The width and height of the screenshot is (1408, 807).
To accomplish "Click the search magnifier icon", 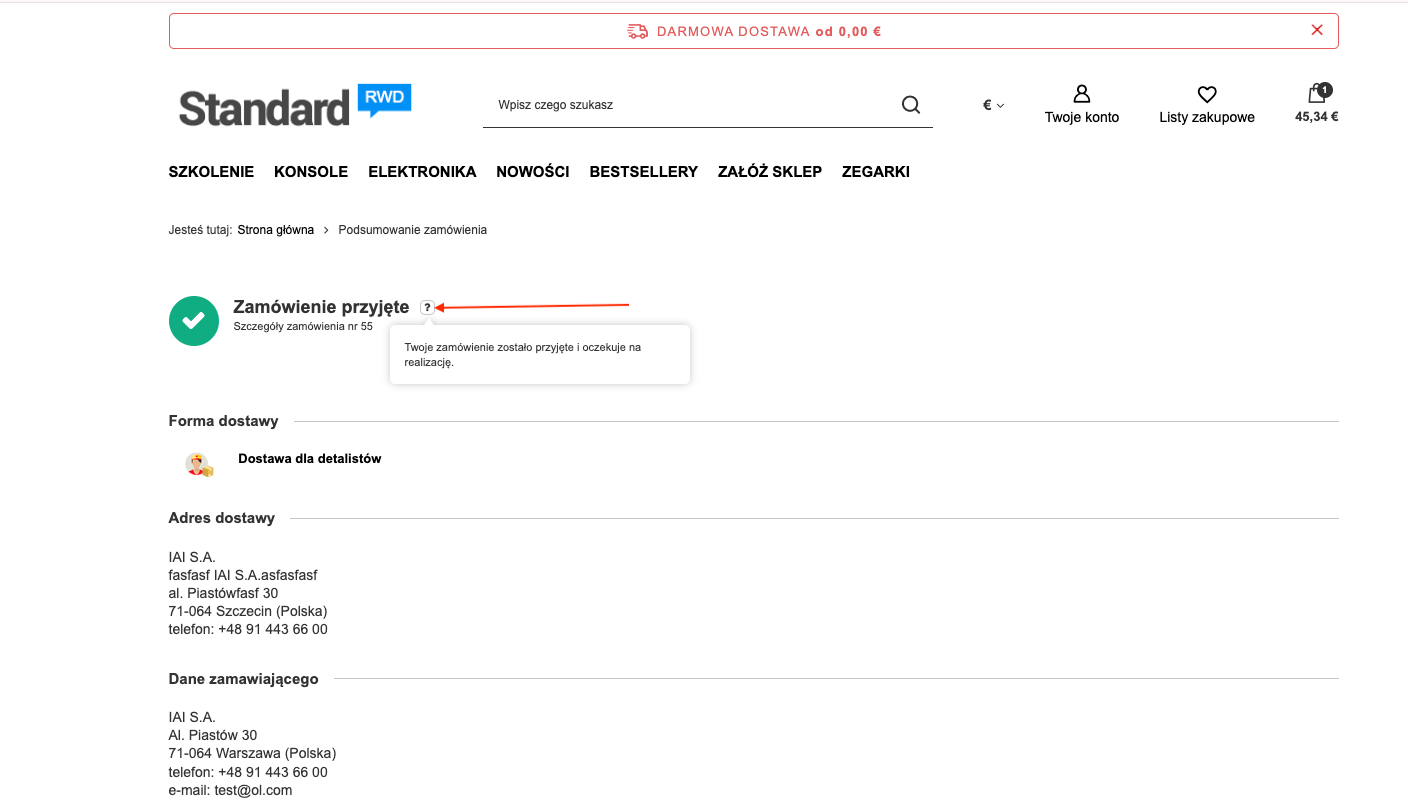I will (910, 105).
